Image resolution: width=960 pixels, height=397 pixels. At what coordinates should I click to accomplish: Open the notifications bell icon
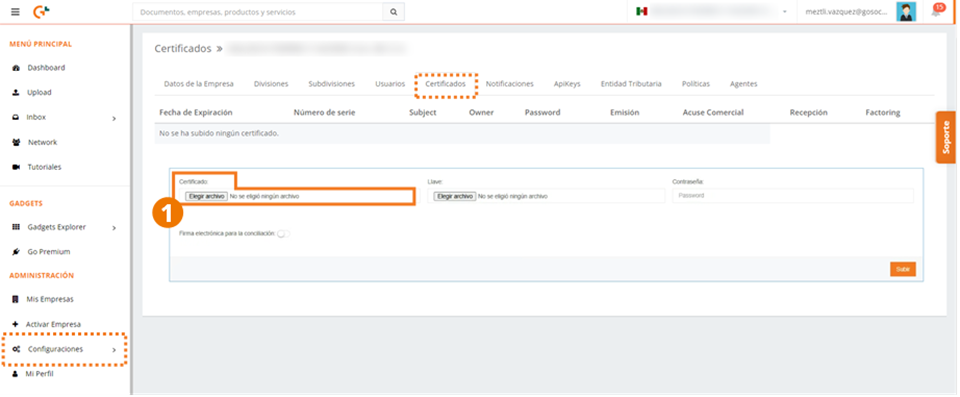point(936,12)
